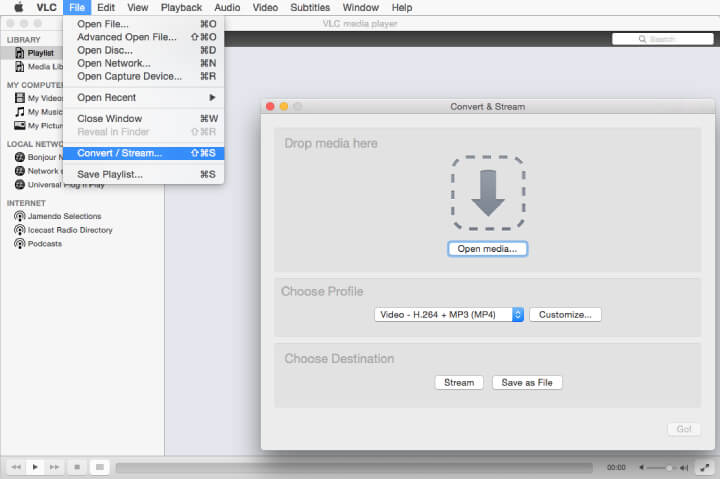This screenshot has height=479, width=720.
Task: Open the Edit menu
Action: tap(106, 7)
